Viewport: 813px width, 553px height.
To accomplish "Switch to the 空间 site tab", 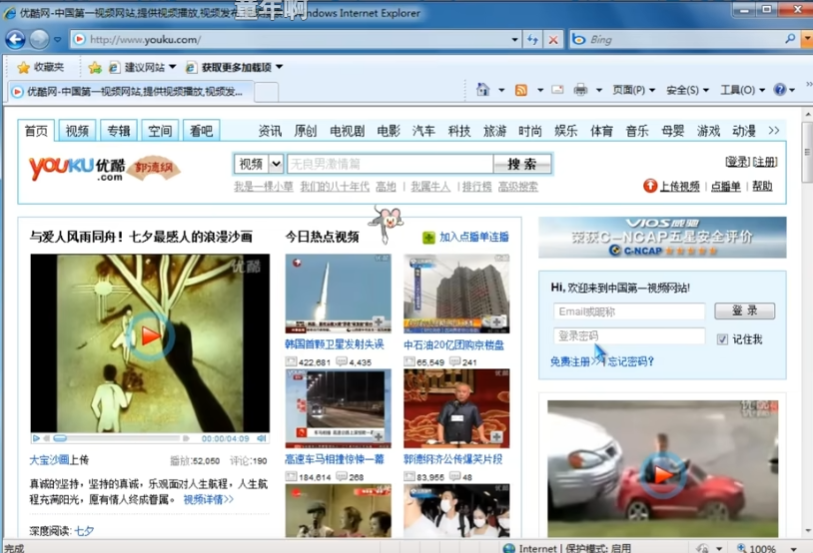I will click(x=160, y=131).
